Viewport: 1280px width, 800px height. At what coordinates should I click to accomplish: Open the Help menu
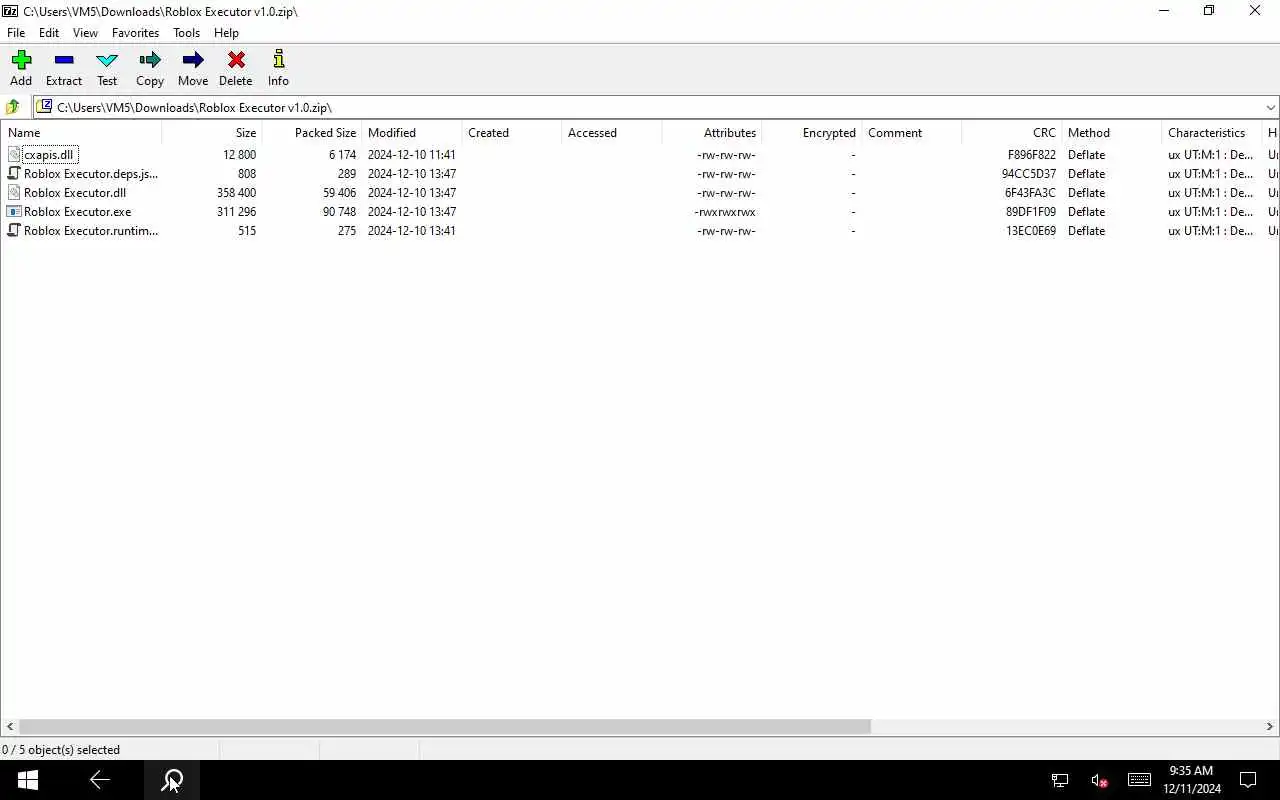(226, 33)
